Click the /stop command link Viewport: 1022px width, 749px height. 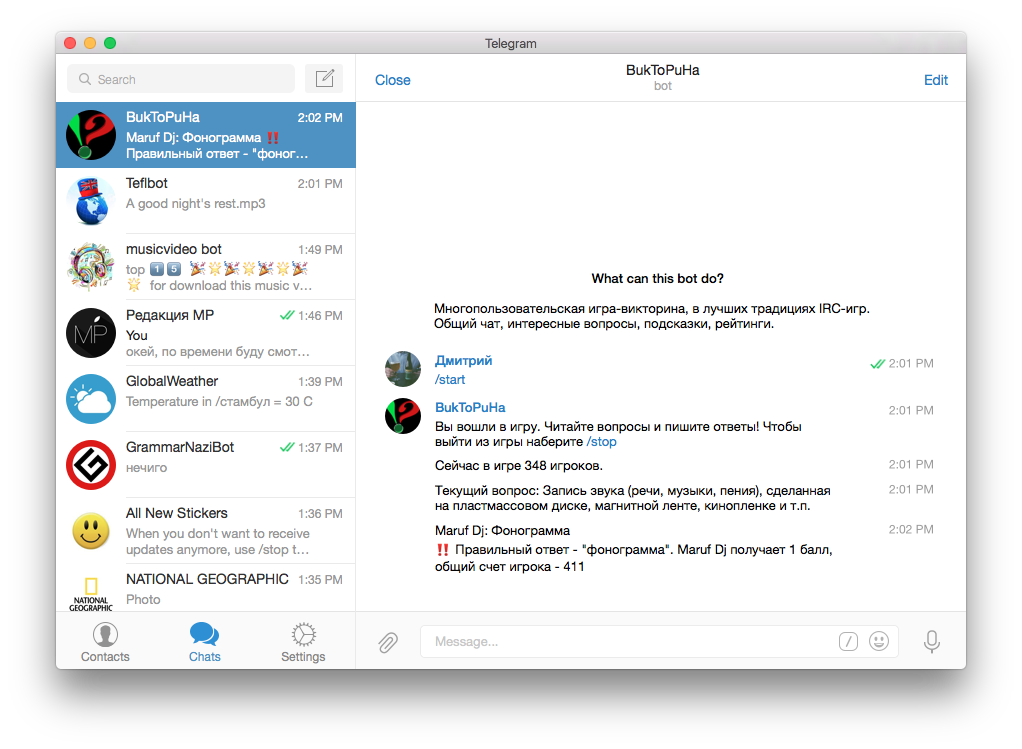(601, 441)
